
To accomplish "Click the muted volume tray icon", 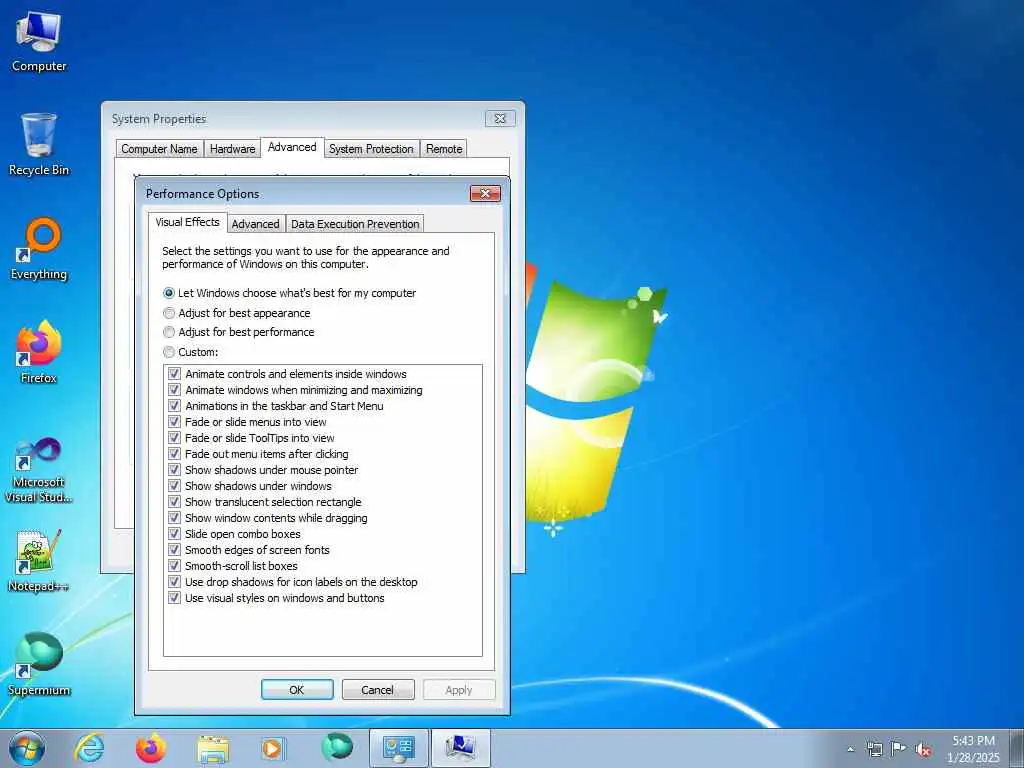I will [x=923, y=750].
